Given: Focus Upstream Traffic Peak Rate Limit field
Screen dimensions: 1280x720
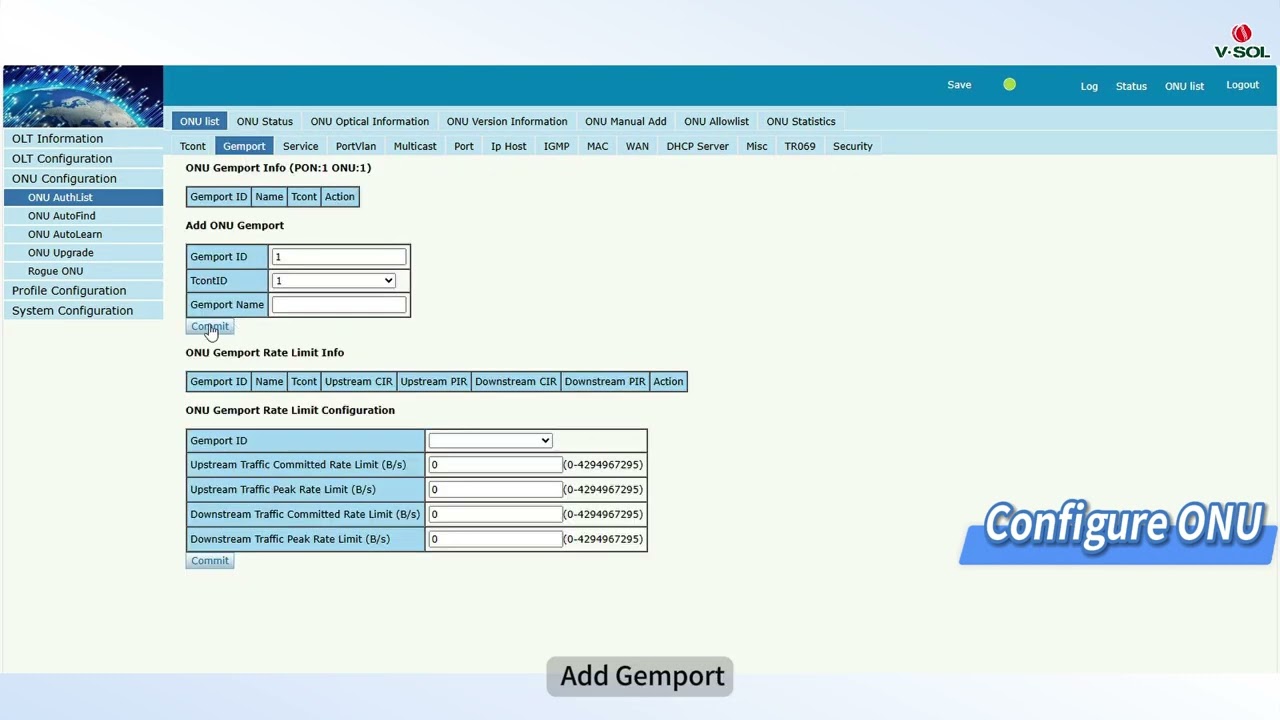Looking at the screenshot, I should (x=495, y=490).
